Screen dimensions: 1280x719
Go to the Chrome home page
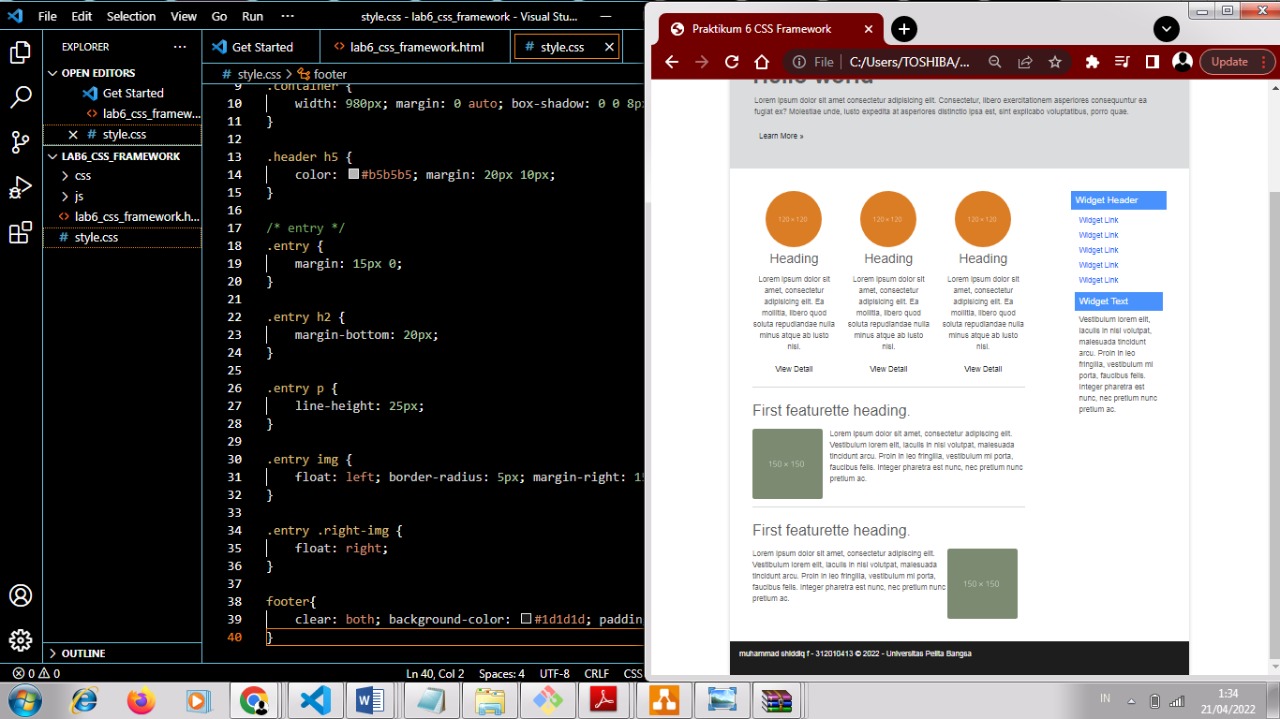[762, 62]
